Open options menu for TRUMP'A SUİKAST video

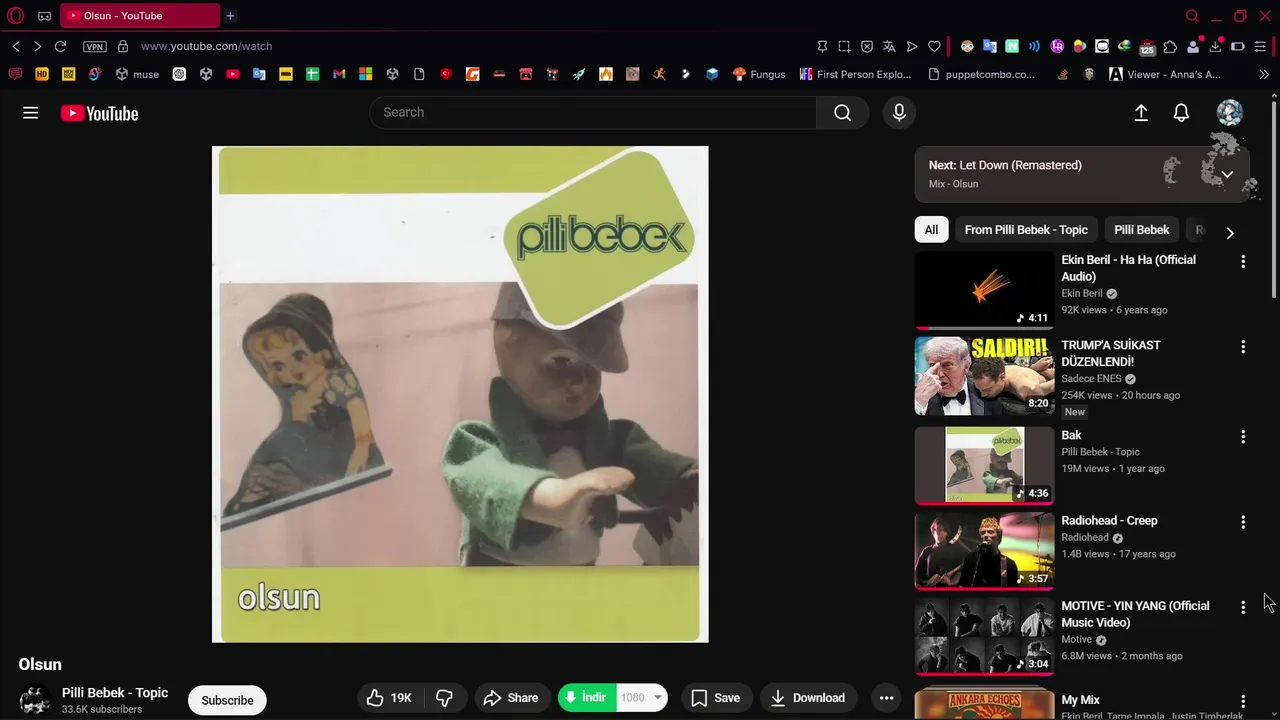pos(1243,347)
